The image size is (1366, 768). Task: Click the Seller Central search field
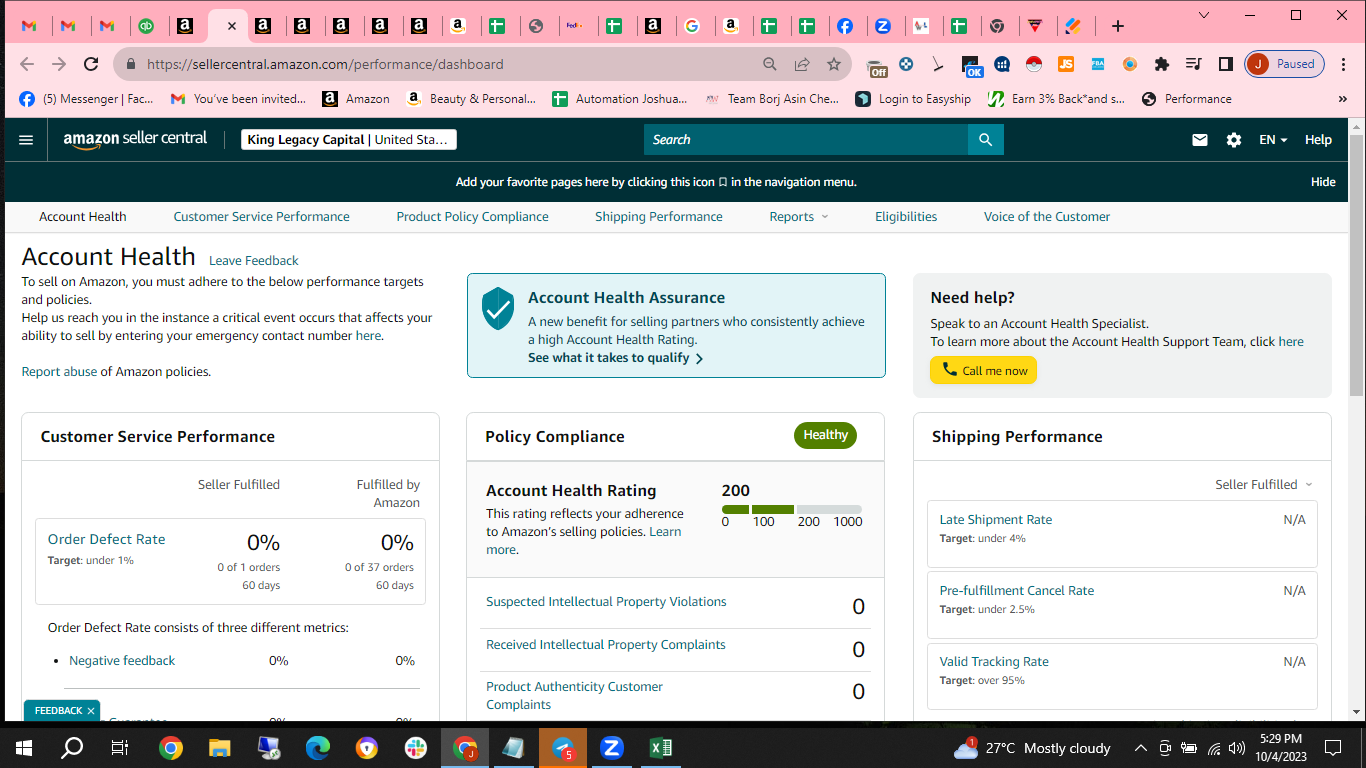806,140
